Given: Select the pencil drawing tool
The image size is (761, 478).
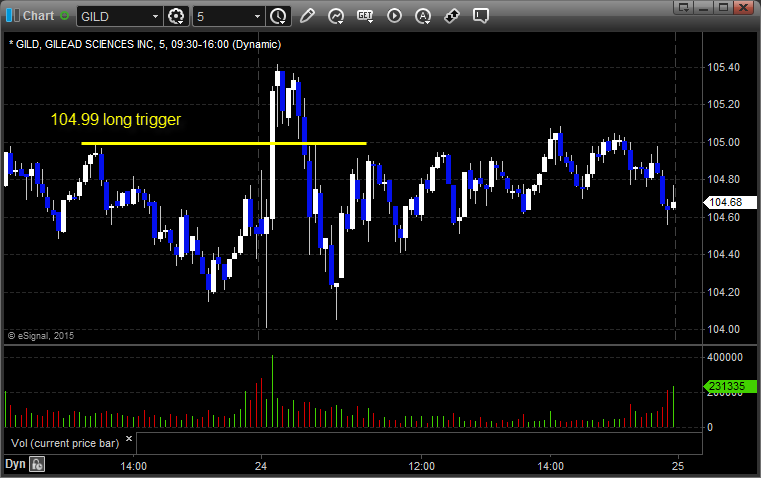Looking at the screenshot, I should click(x=307, y=16).
